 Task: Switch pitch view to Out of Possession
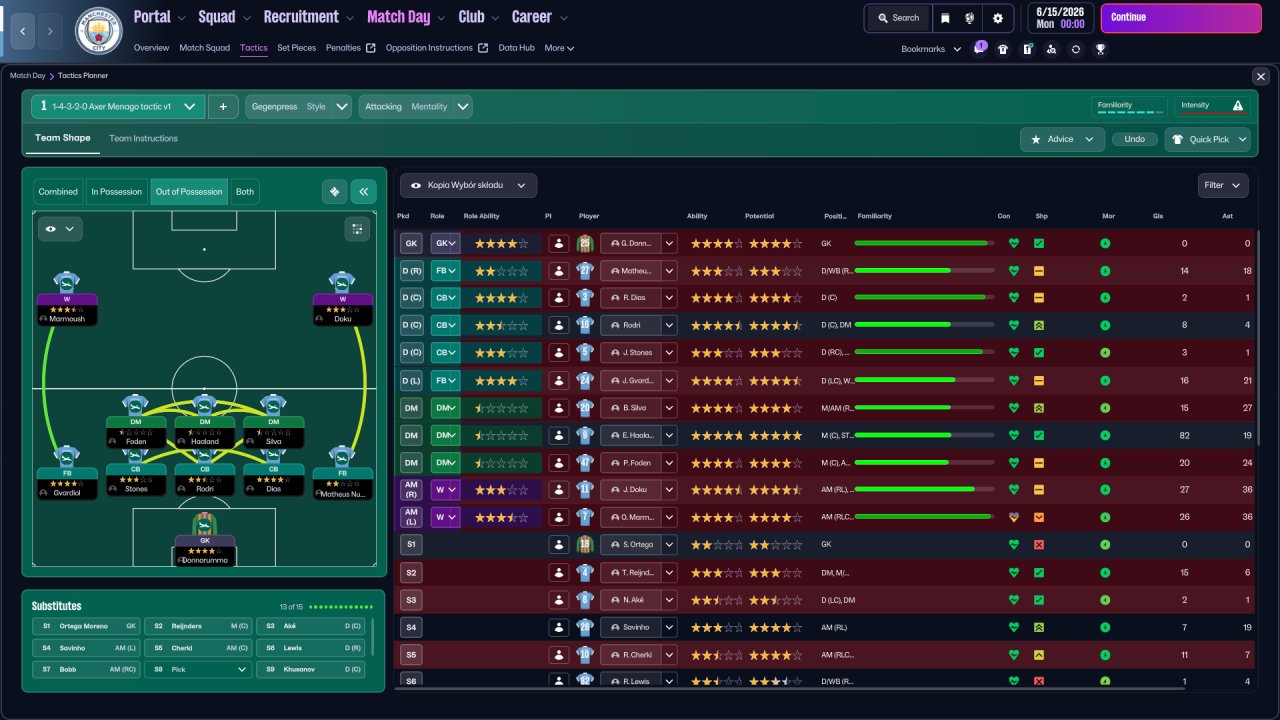189,192
